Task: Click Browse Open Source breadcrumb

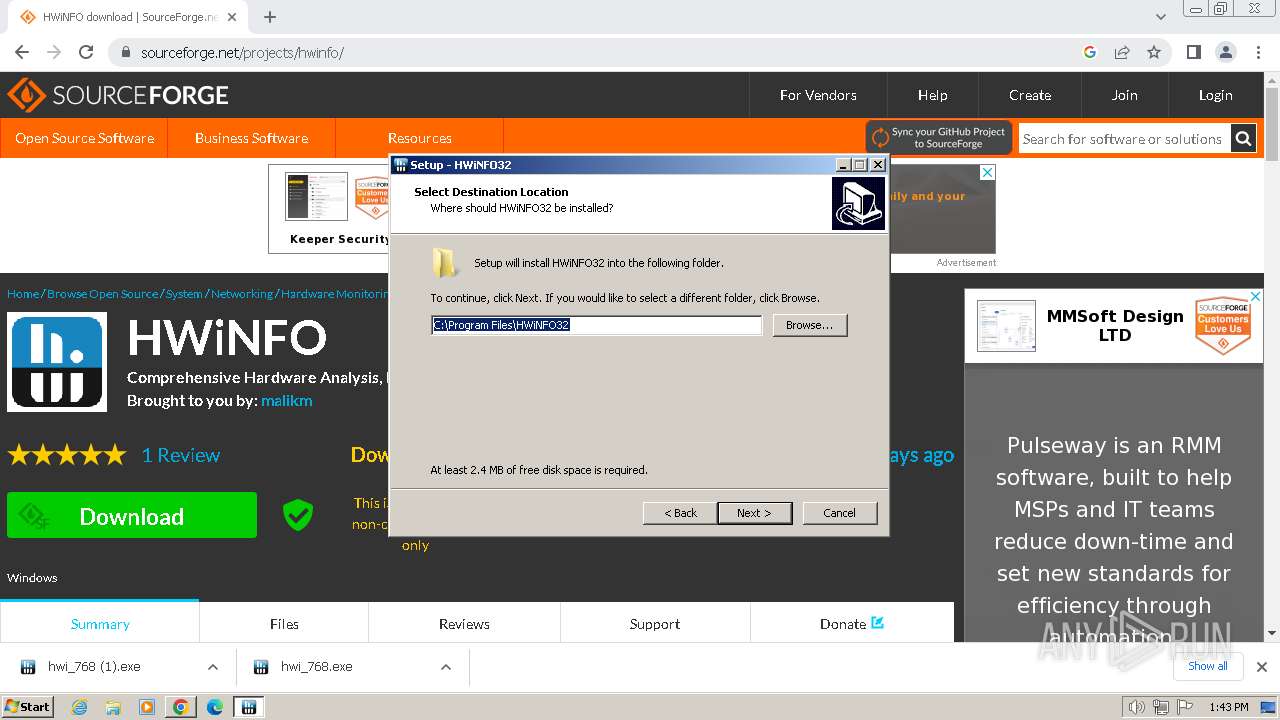Action: tap(103, 294)
